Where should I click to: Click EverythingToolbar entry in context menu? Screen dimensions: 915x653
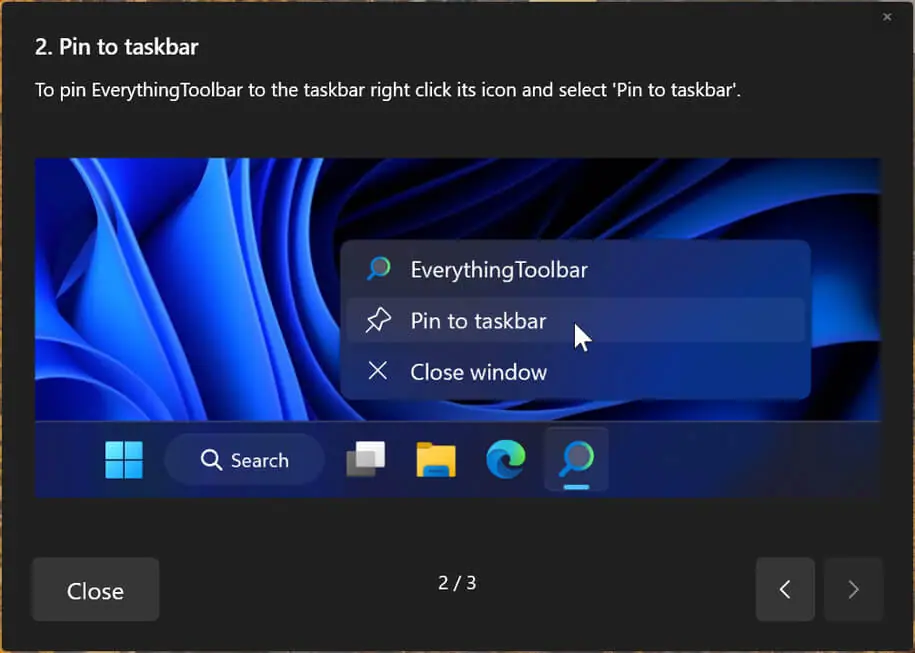pyautogui.click(x=575, y=269)
